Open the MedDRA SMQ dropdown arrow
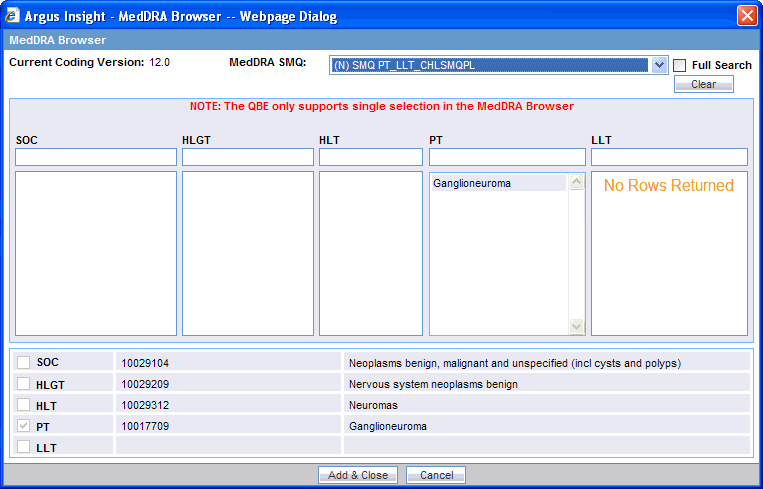763x489 pixels. [x=659, y=65]
